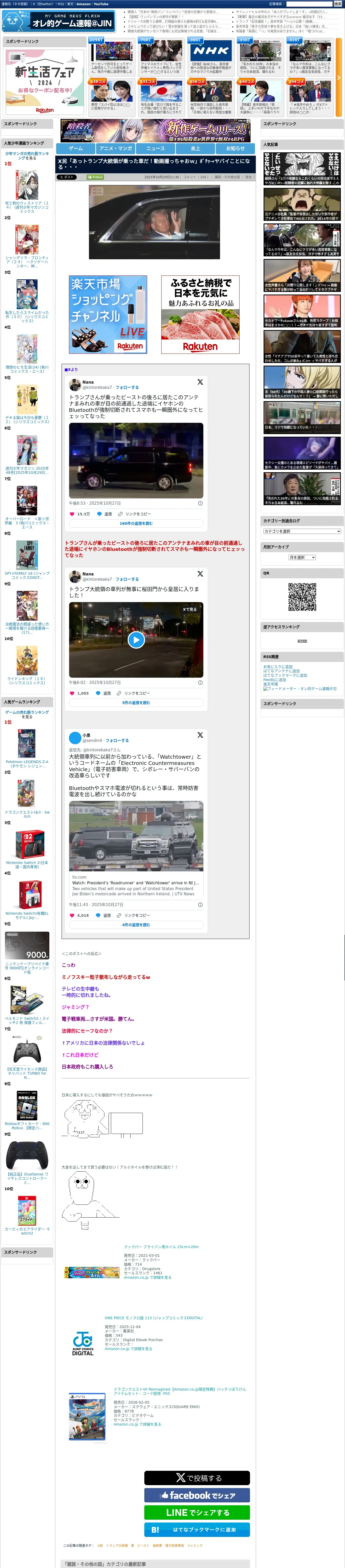Share article with facebookでシェア button
The height and width of the screenshot is (1568, 345).
point(197,1495)
